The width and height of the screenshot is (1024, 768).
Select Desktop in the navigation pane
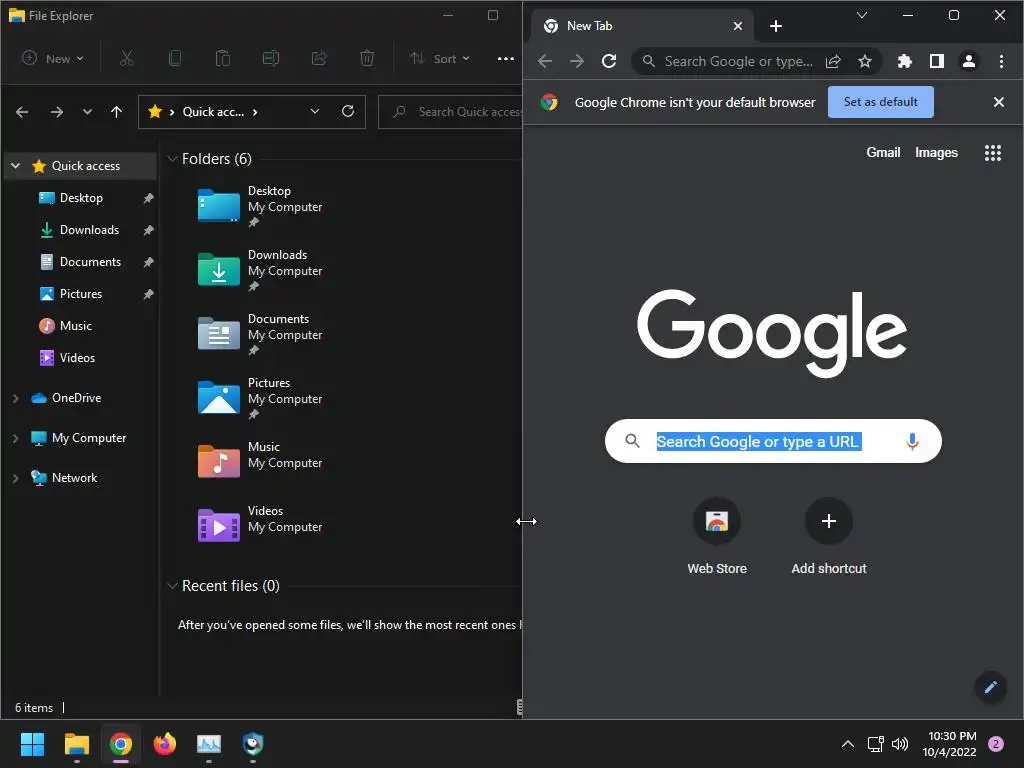pyautogui.click(x=81, y=198)
